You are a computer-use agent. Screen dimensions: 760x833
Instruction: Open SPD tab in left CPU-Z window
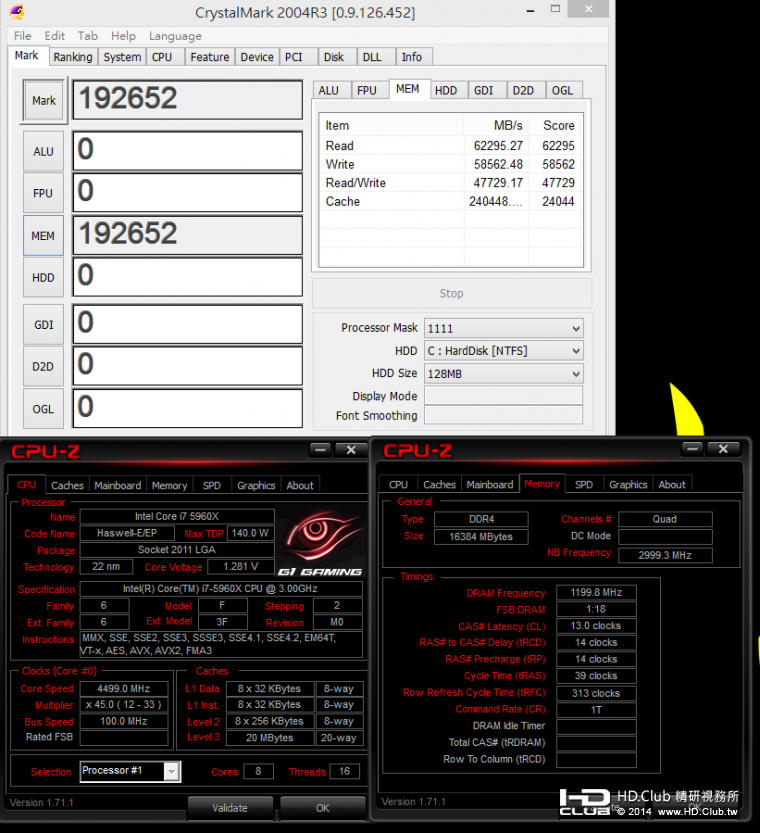[x=211, y=485]
